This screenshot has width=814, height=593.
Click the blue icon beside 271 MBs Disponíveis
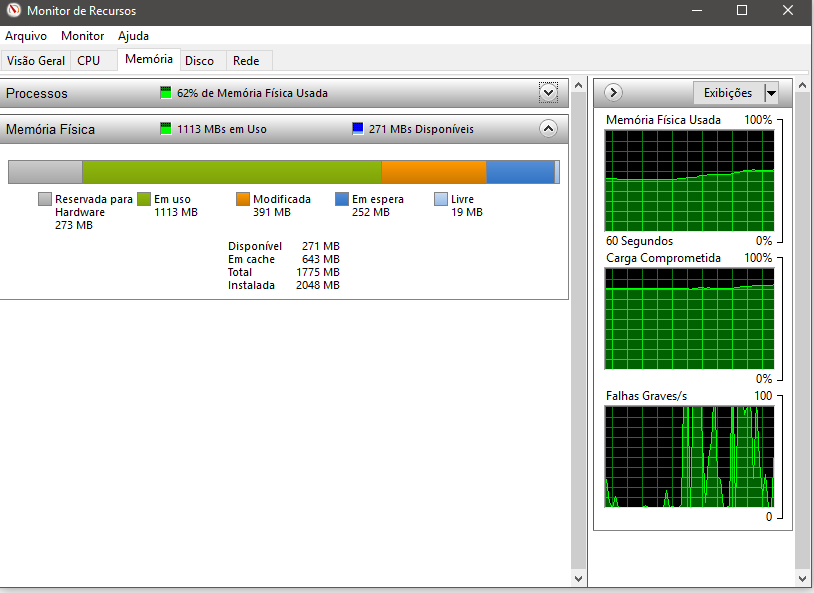pyautogui.click(x=358, y=129)
